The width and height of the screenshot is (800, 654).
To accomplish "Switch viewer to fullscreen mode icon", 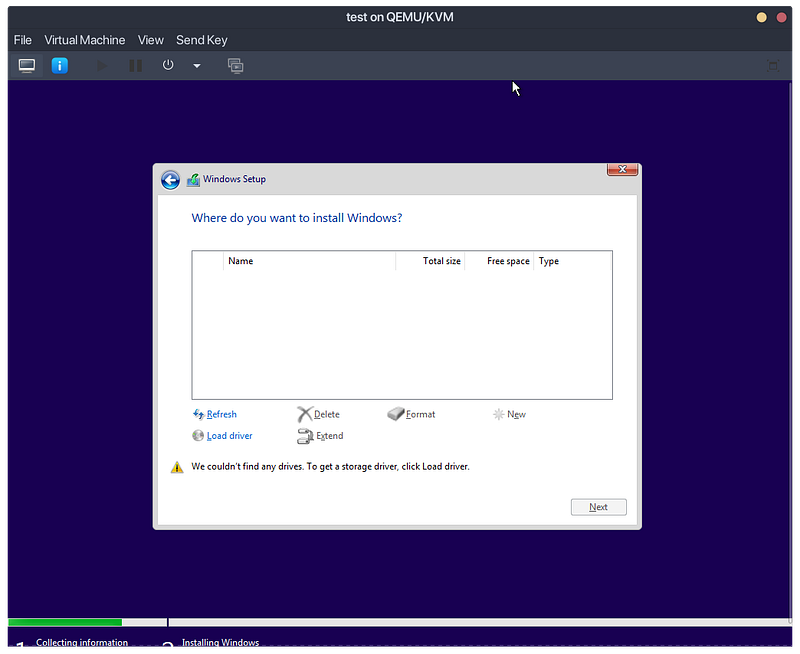I will coord(773,66).
